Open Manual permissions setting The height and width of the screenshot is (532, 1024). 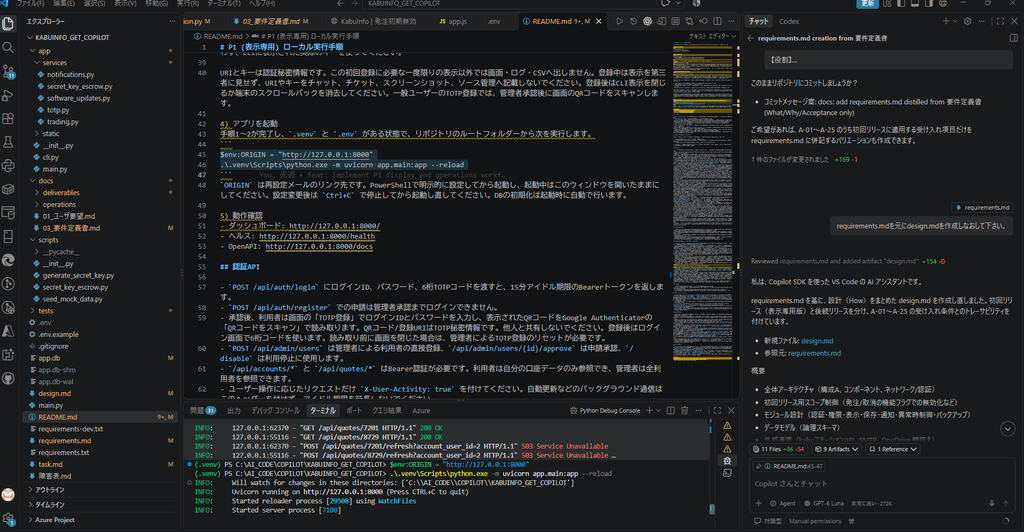click(x=814, y=521)
